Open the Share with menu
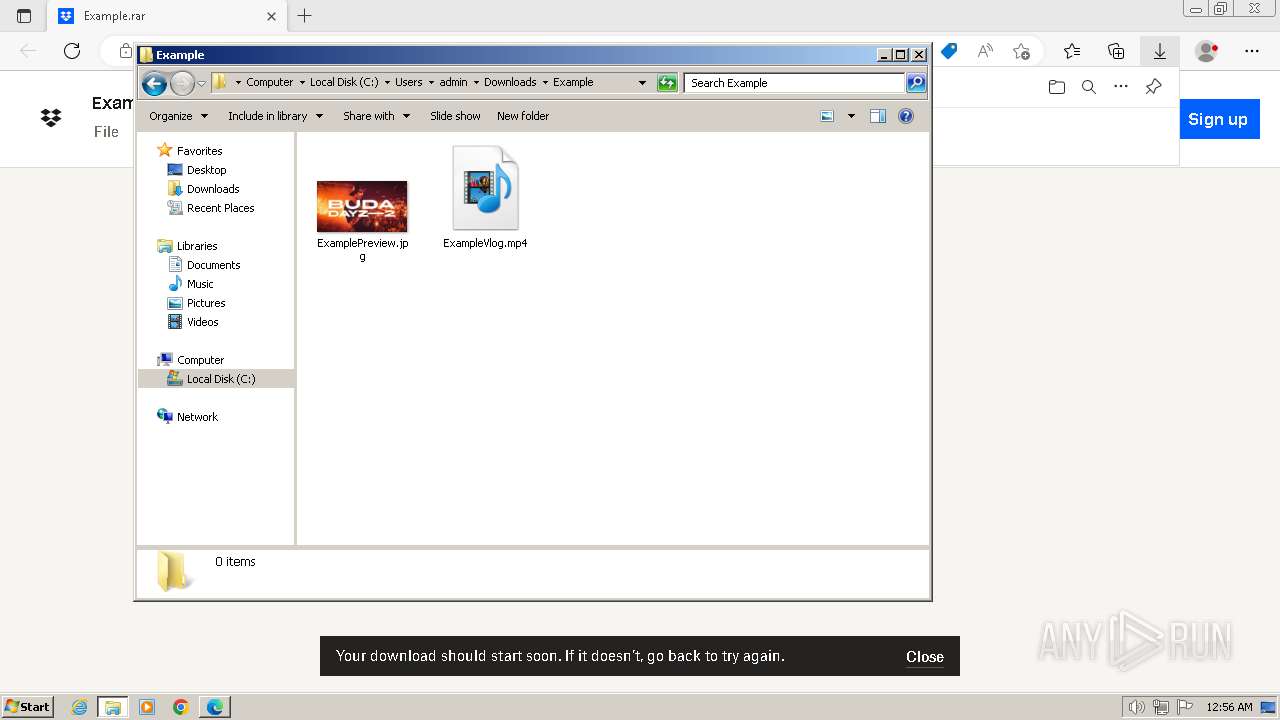 coord(376,116)
